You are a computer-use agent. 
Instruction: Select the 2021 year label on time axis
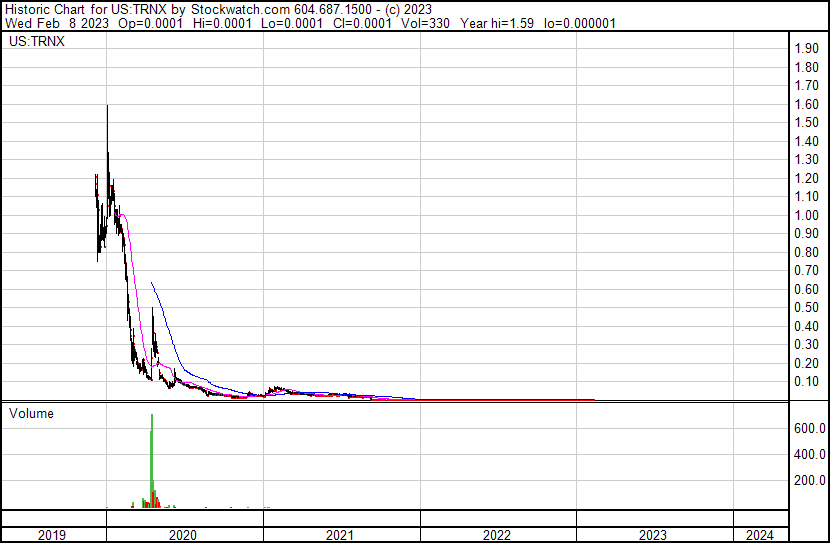341,535
